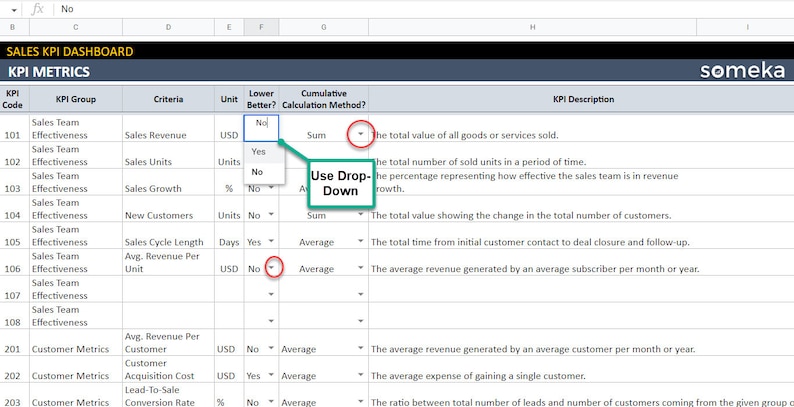Select the New Customers criteria cell
Image resolution: width=794 pixels, height=407 pixels.
click(x=168, y=209)
